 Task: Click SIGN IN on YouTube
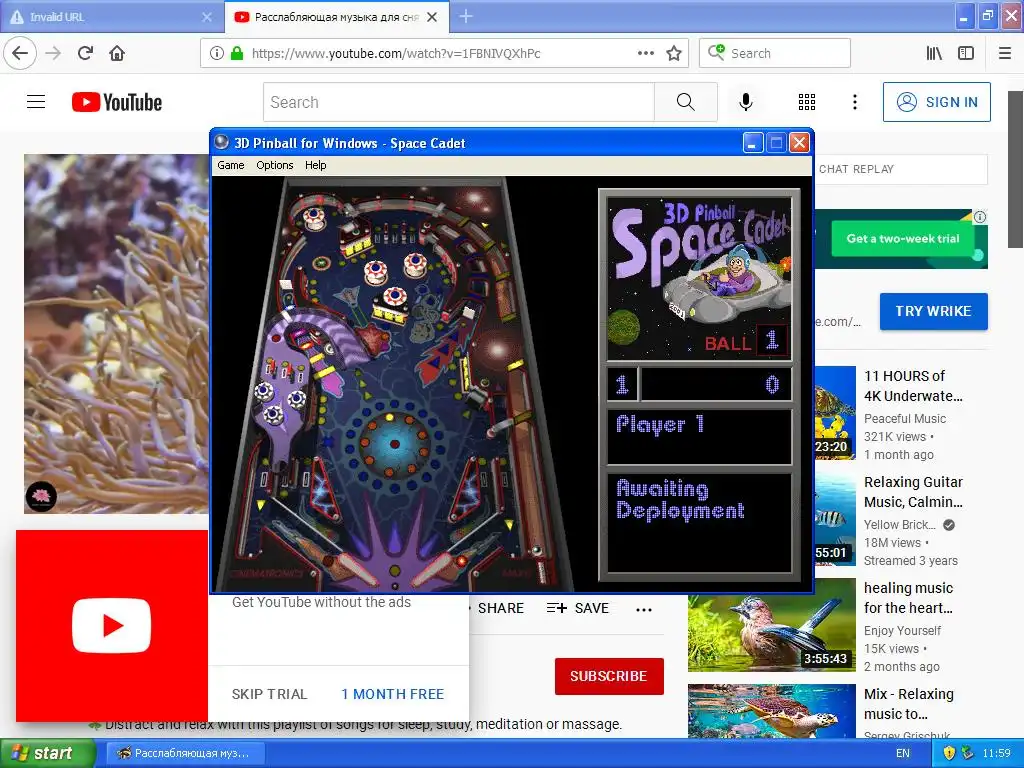[x=936, y=102]
